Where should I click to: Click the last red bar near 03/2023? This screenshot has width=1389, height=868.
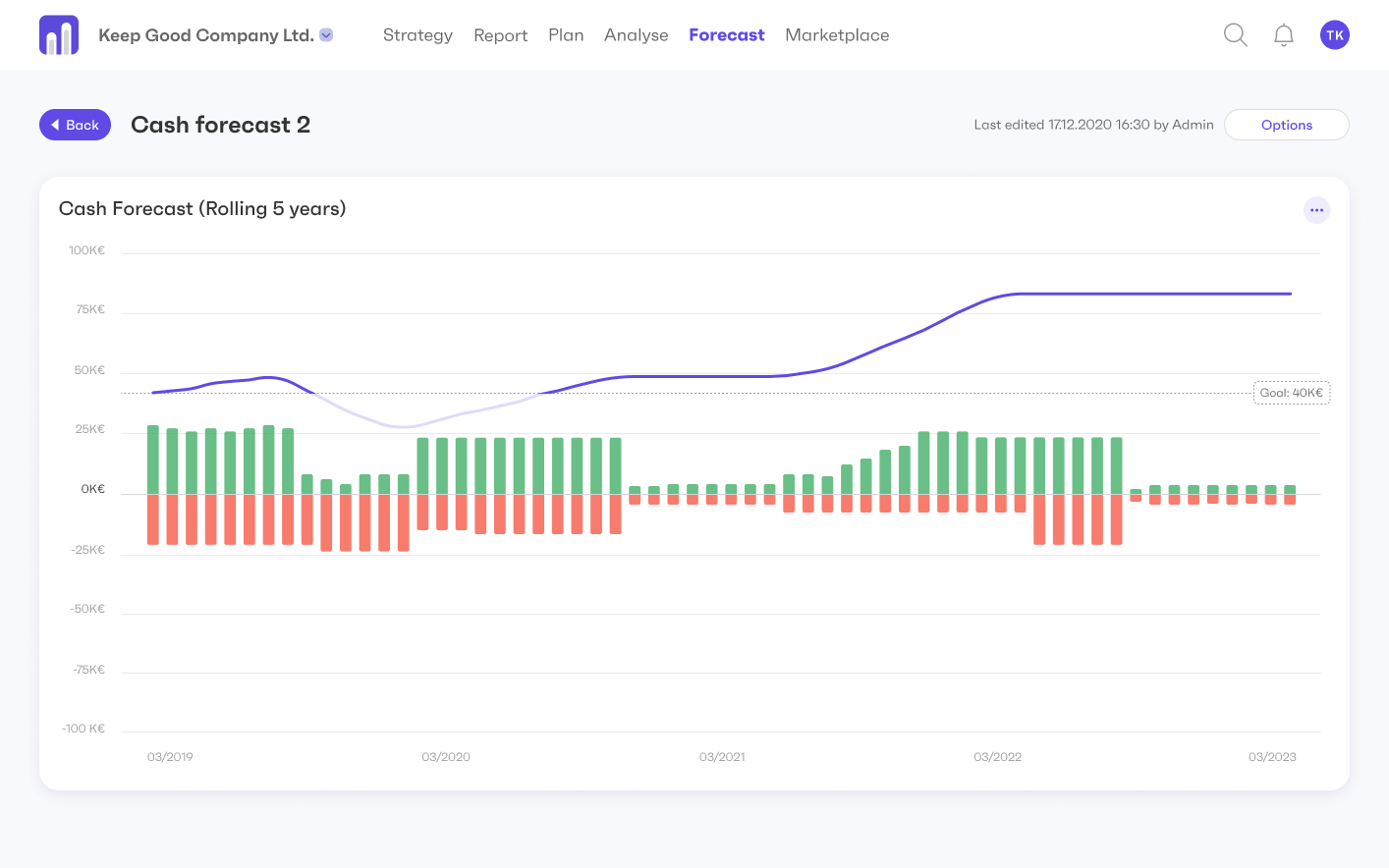pyautogui.click(x=1290, y=500)
